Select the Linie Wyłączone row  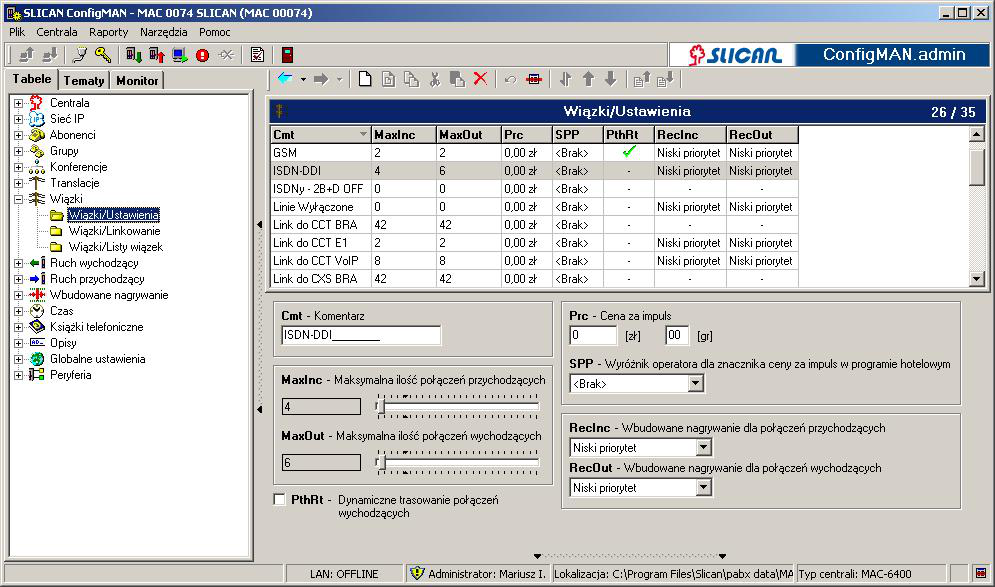534,207
